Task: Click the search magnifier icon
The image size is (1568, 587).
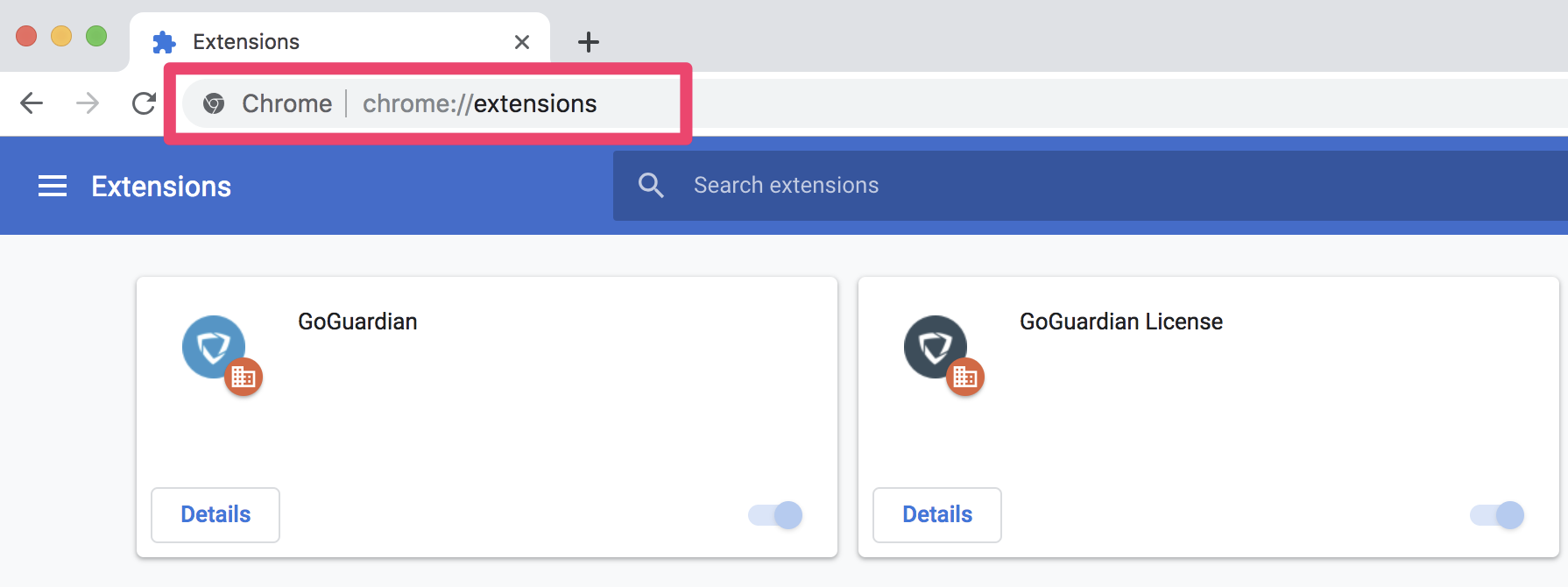Action: [x=651, y=185]
